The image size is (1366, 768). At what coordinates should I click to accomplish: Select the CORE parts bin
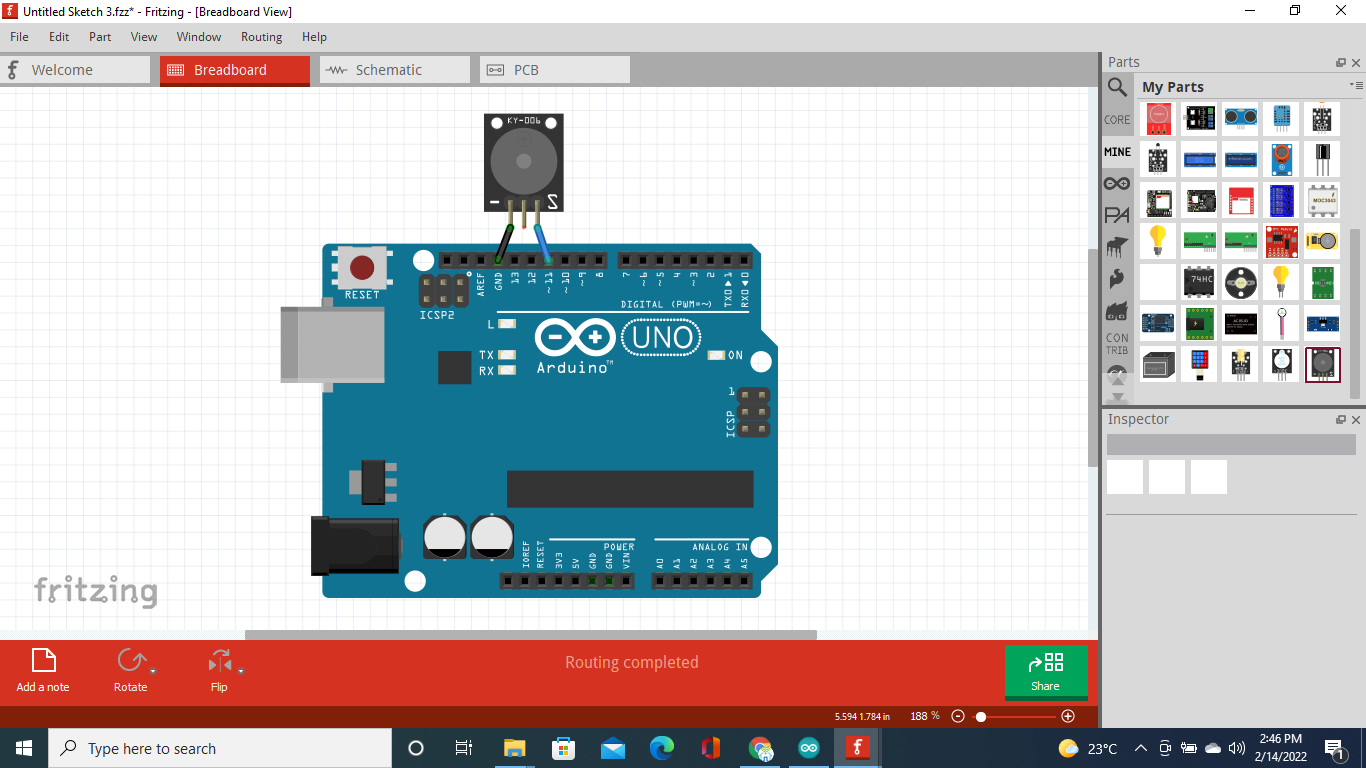[x=1117, y=120]
